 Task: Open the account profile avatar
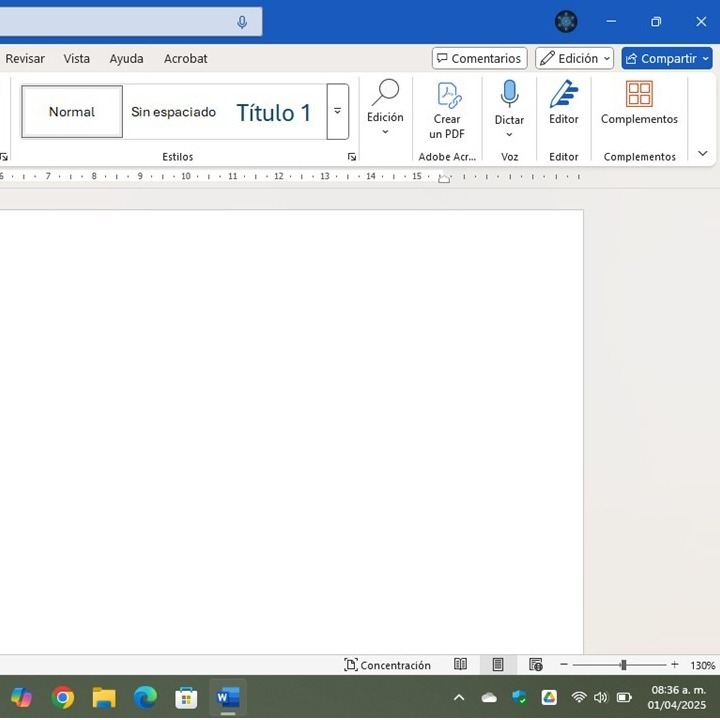pyautogui.click(x=566, y=22)
